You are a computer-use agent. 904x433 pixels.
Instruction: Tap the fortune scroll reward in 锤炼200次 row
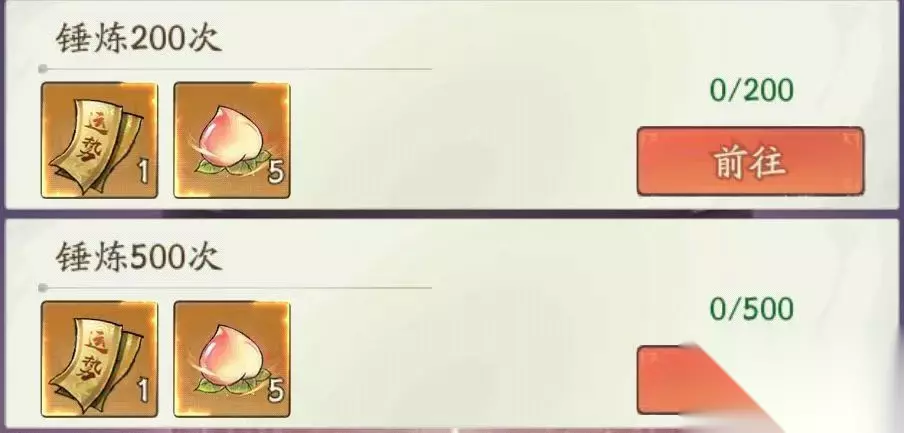pyautogui.click(x=99, y=140)
